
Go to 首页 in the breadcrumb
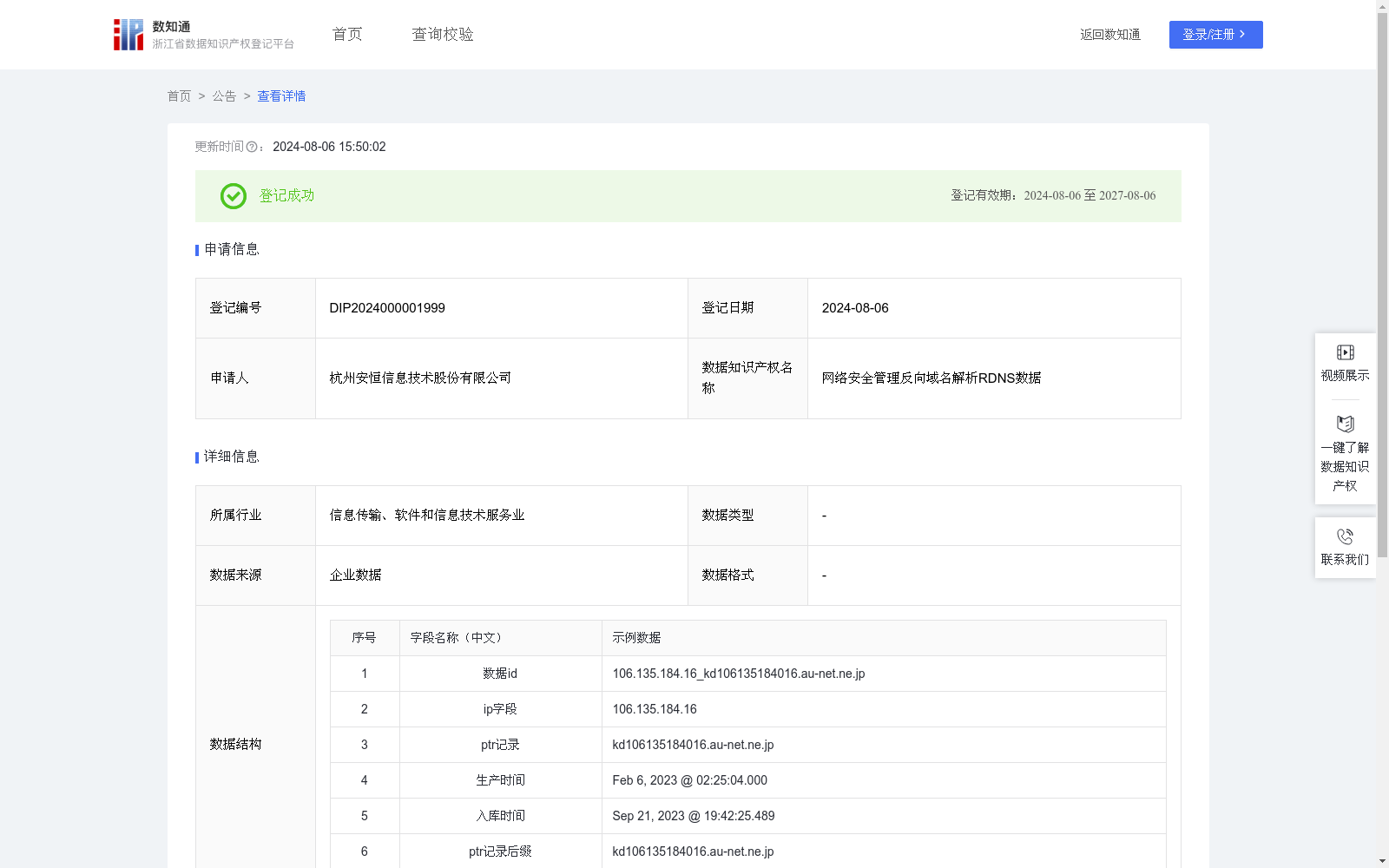179,96
